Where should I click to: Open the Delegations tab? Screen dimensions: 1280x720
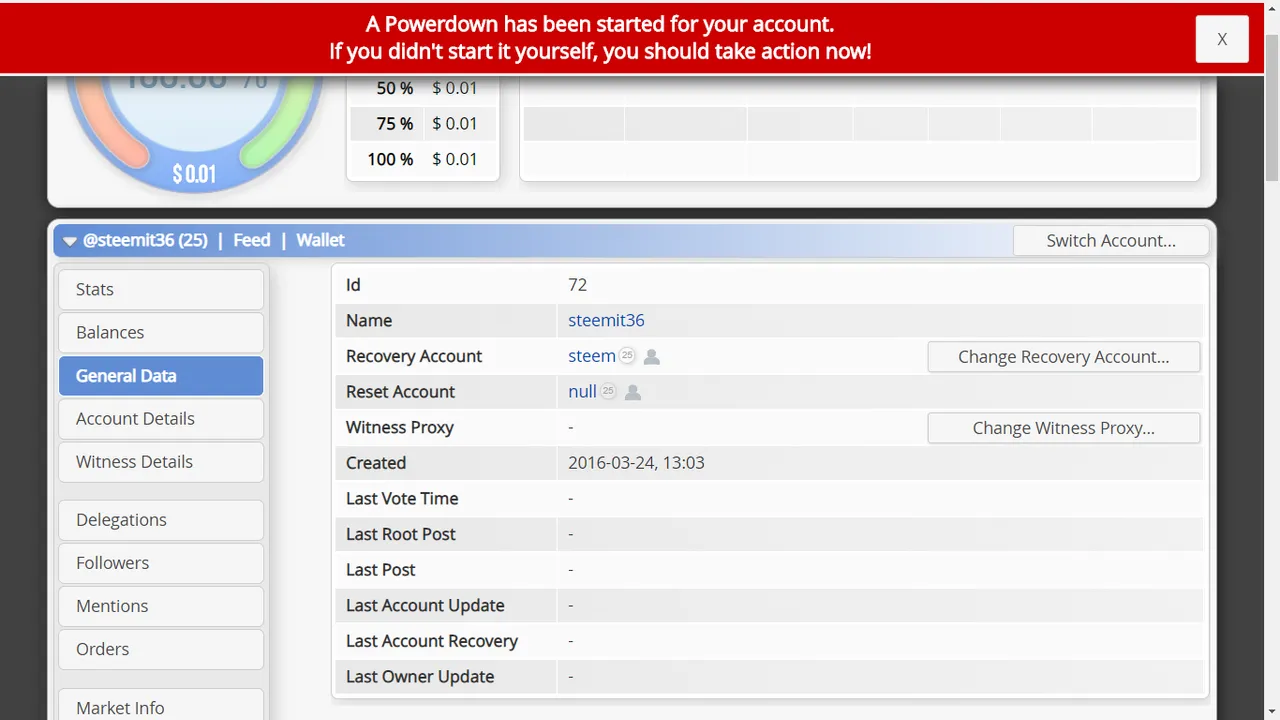pos(161,520)
